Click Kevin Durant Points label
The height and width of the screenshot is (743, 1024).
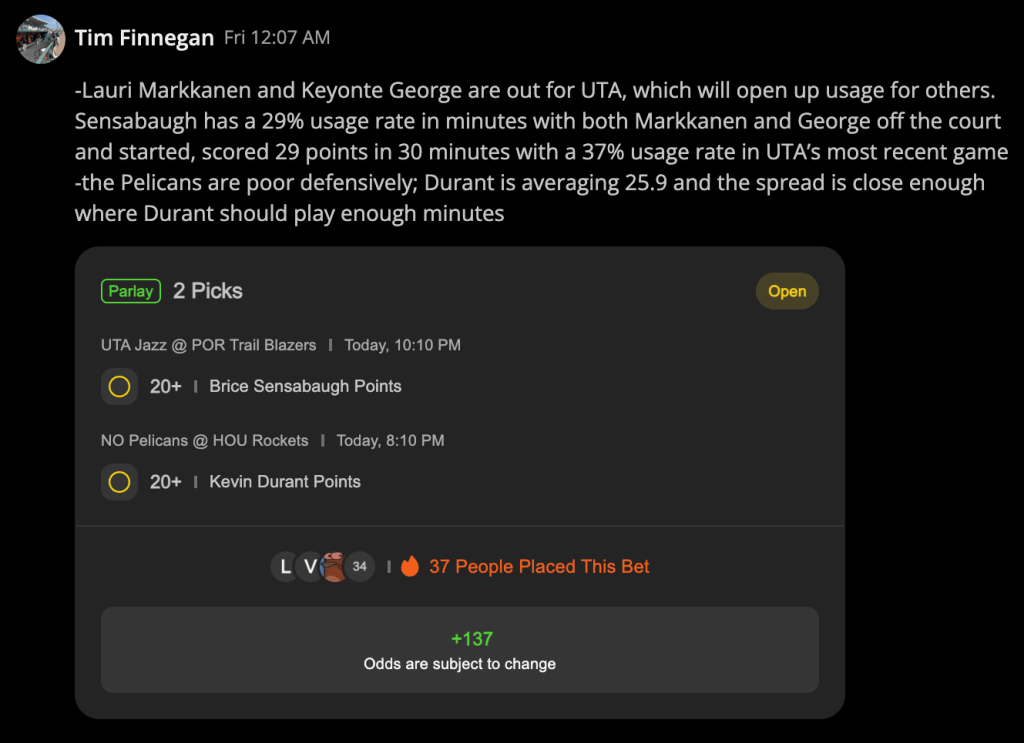pos(285,482)
